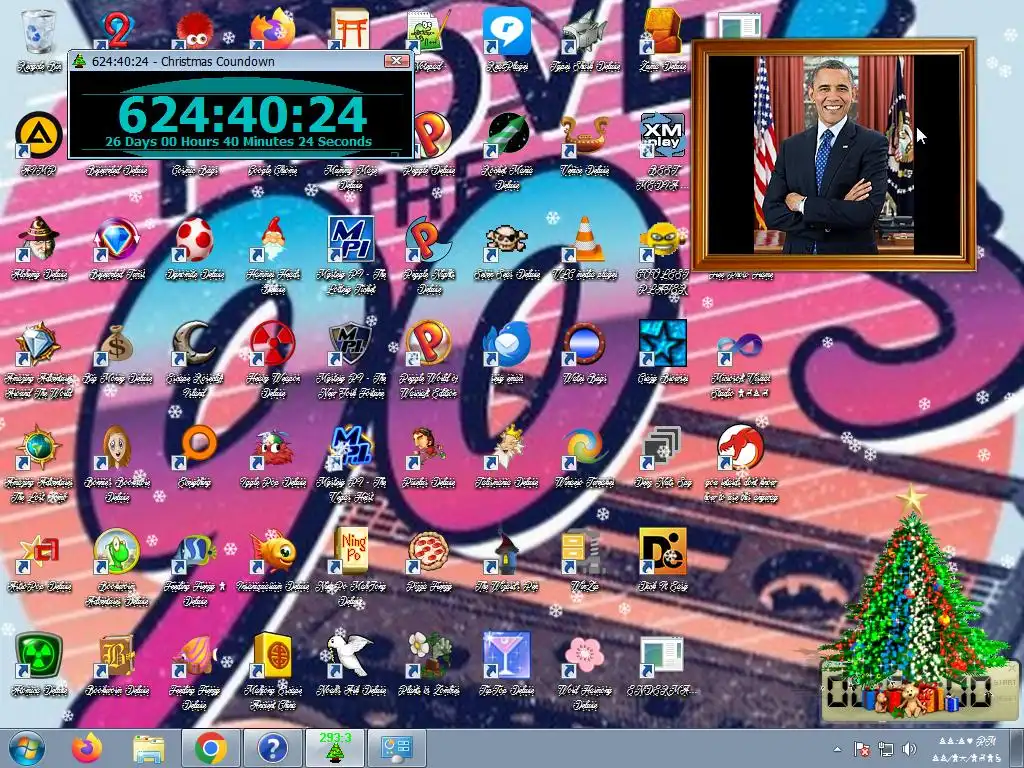Viewport: 1024px width, 768px height.
Task: Launch Insaniquarium Deluxe goldfish icon
Action: (273, 551)
